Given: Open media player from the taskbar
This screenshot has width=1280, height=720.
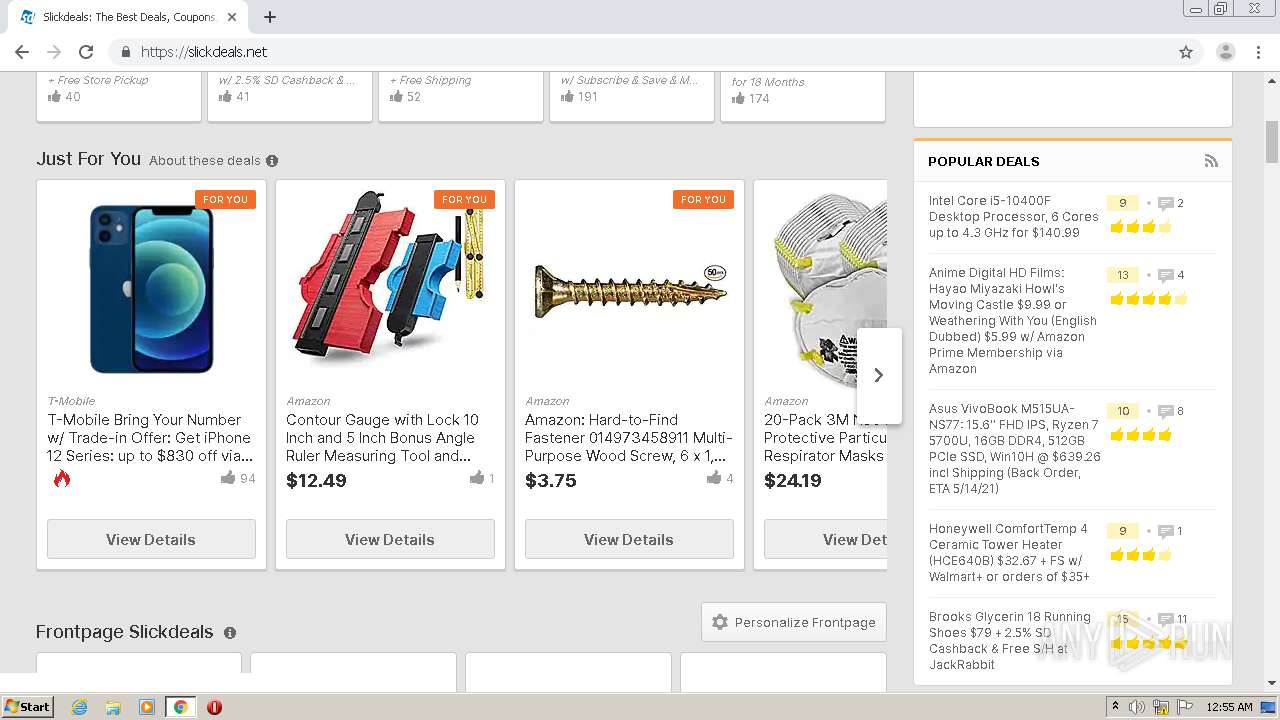Looking at the screenshot, I should [147, 707].
